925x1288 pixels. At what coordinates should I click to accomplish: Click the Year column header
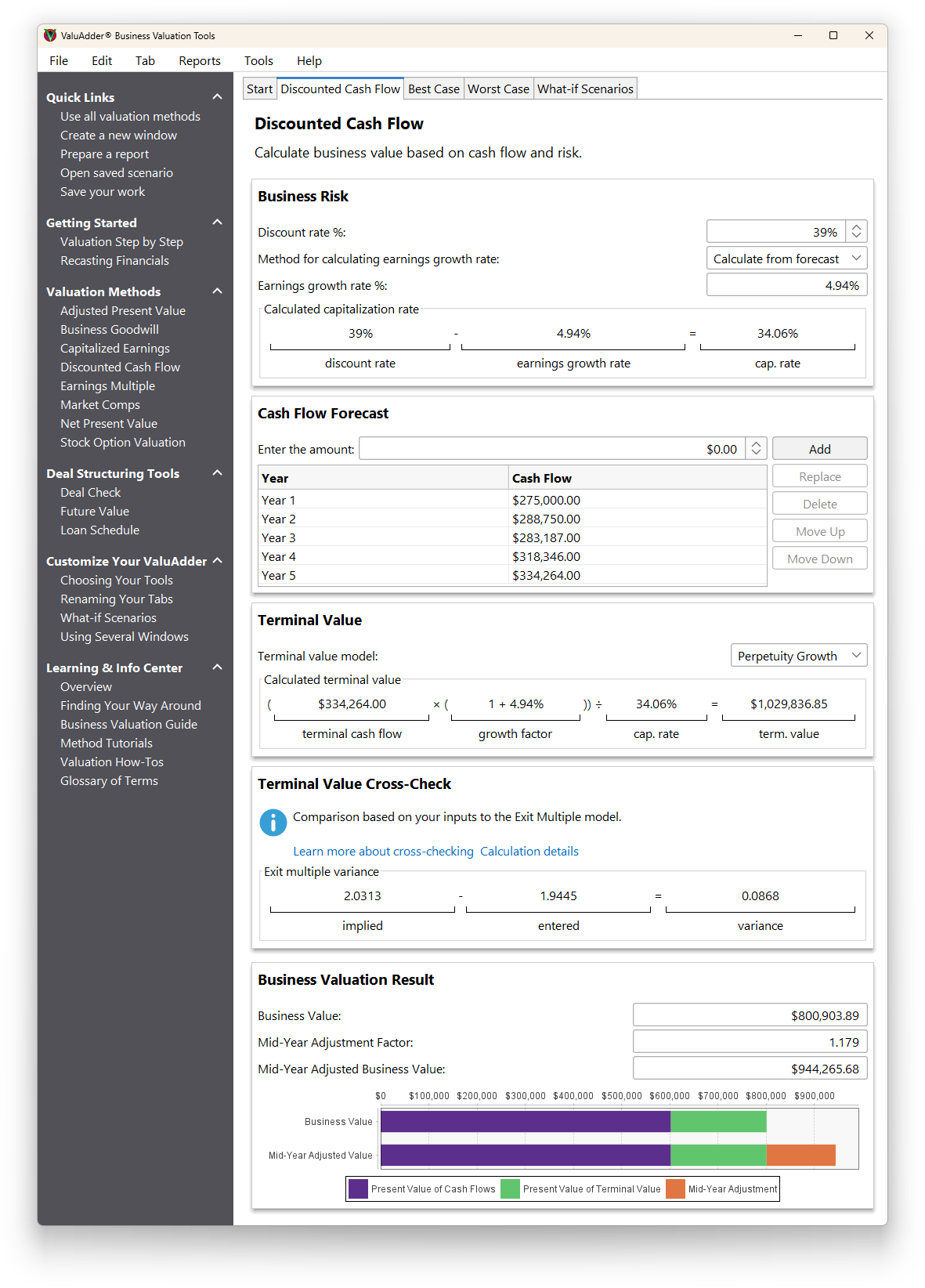(383, 478)
